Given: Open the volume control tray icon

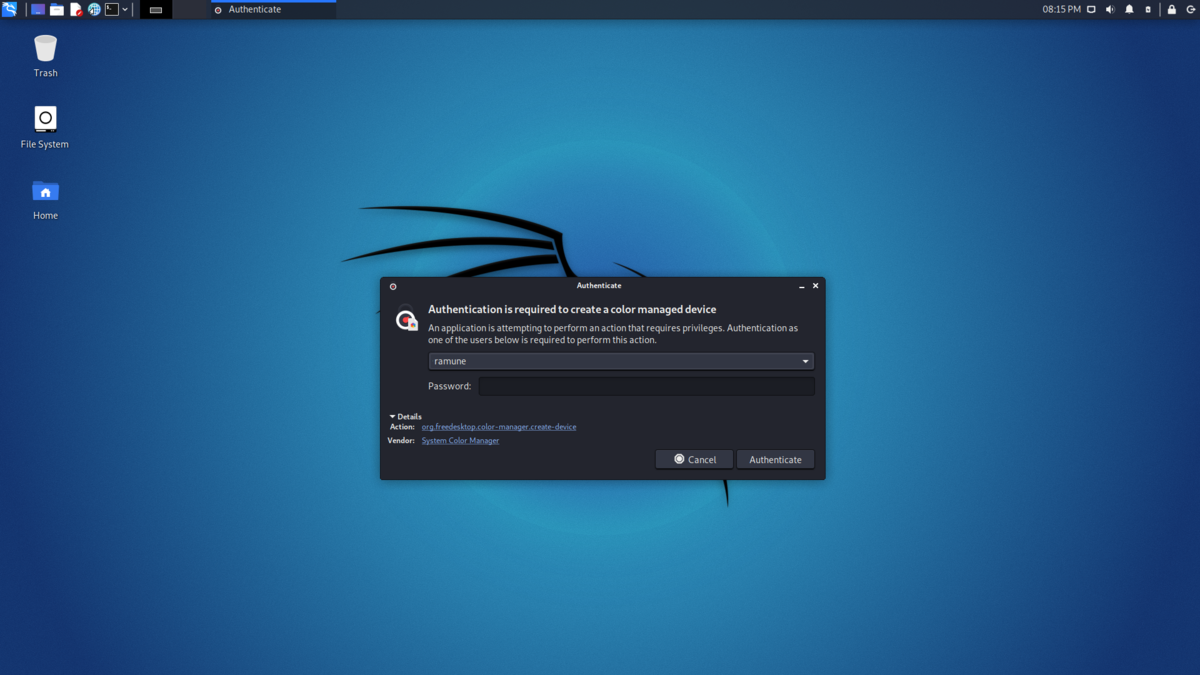Looking at the screenshot, I should [1110, 9].
